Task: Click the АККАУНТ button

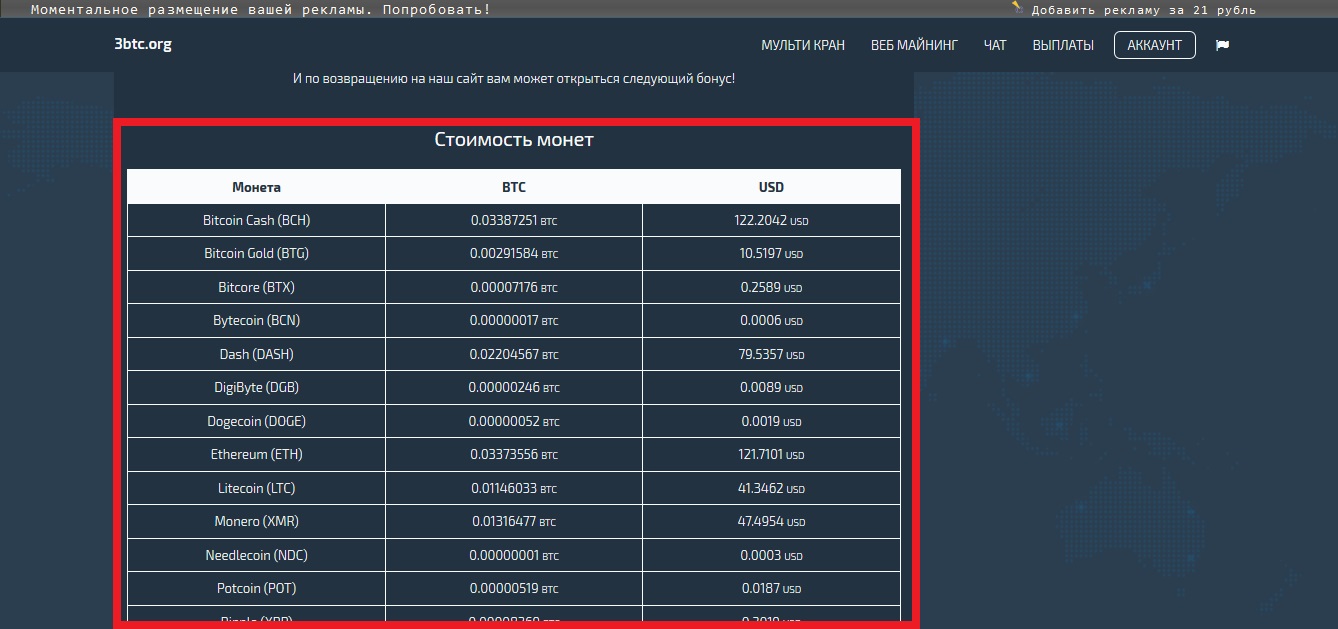Action: [1155, 45]
